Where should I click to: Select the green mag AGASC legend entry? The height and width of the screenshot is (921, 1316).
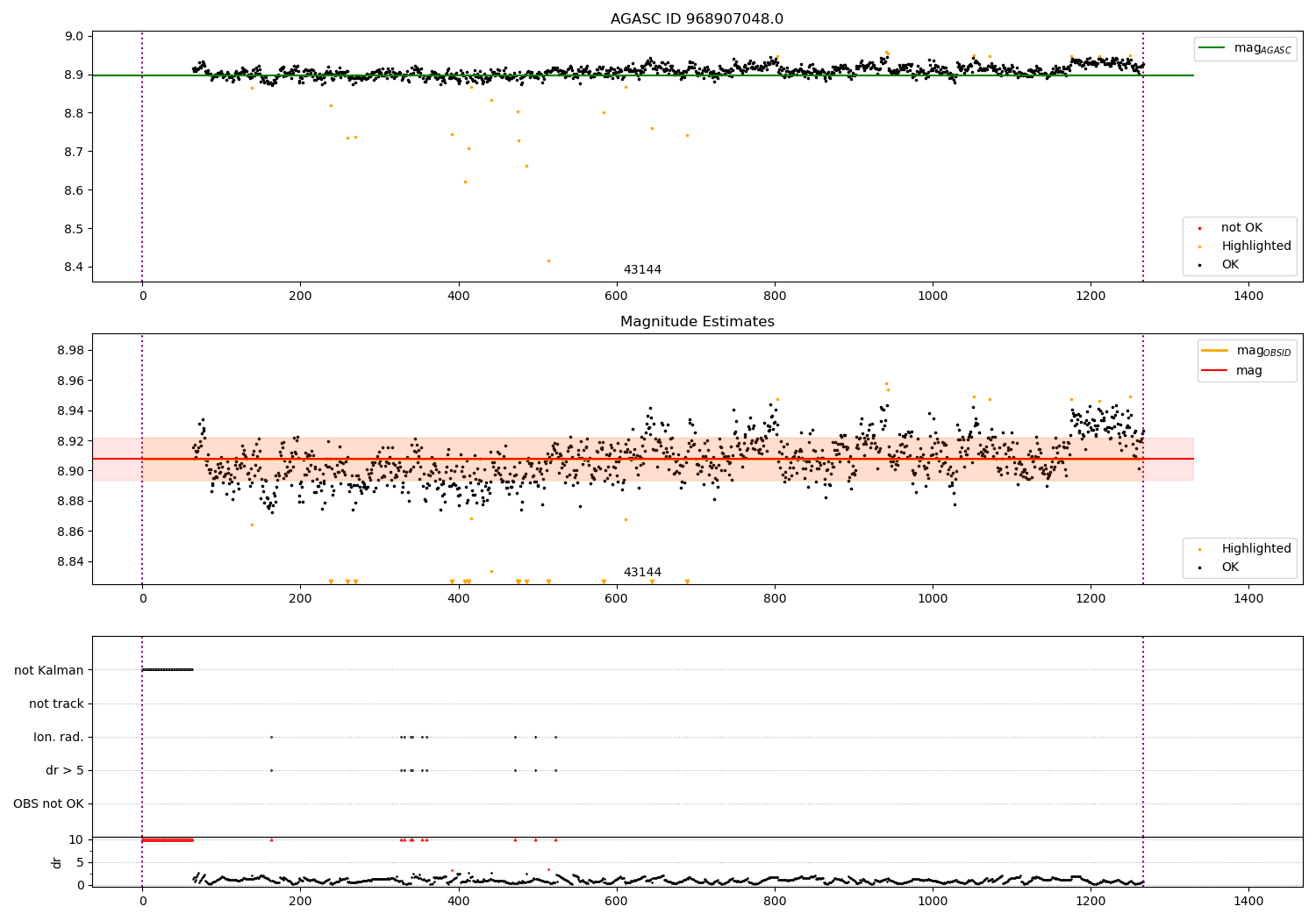coord(1245,48)
